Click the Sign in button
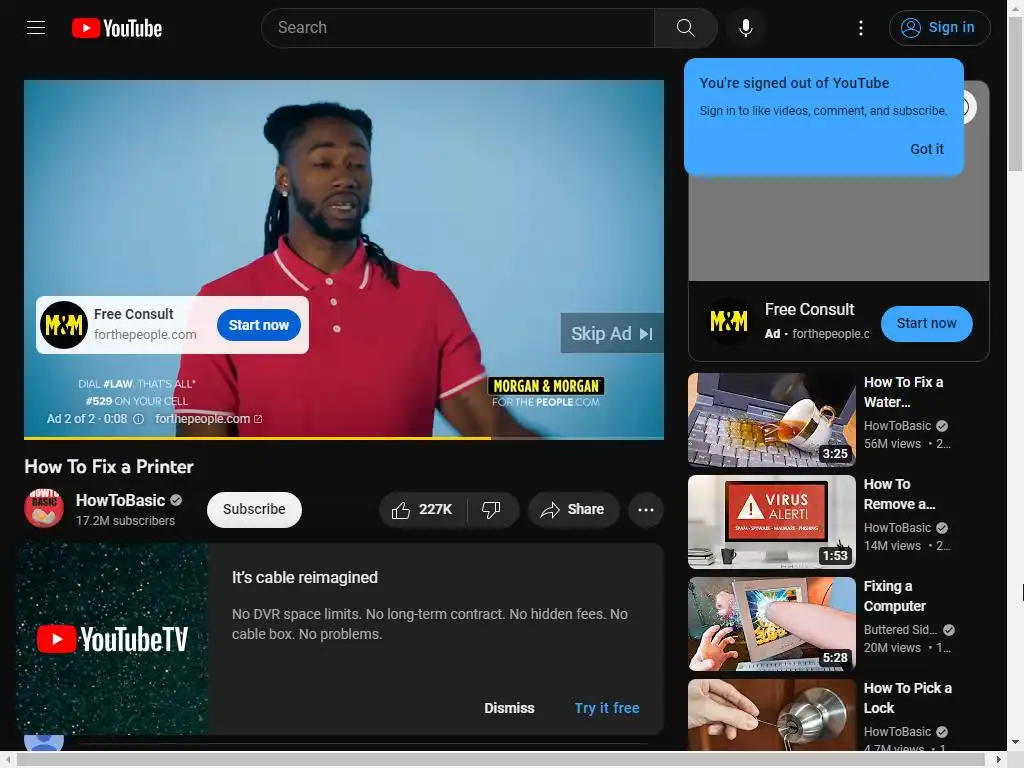Viewport: 1024px width, 768px height. 939,27
